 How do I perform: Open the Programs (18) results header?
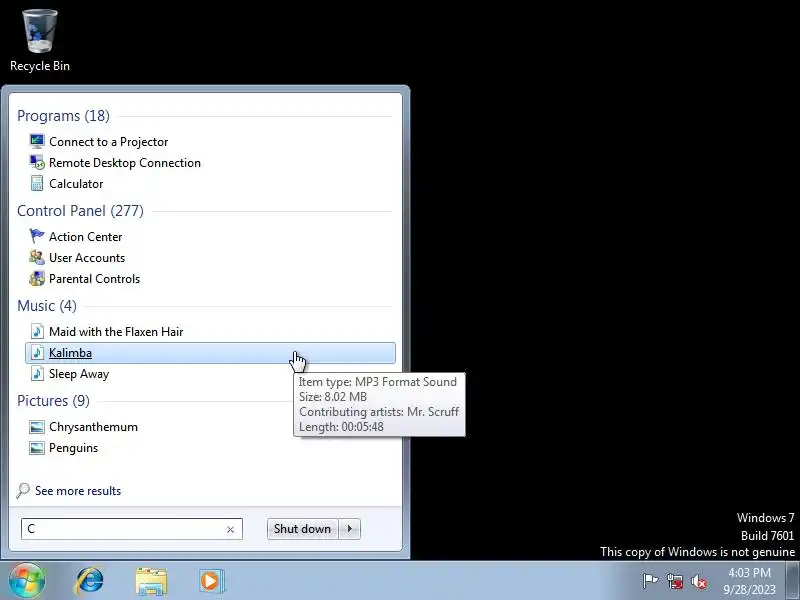coord(63,116)
